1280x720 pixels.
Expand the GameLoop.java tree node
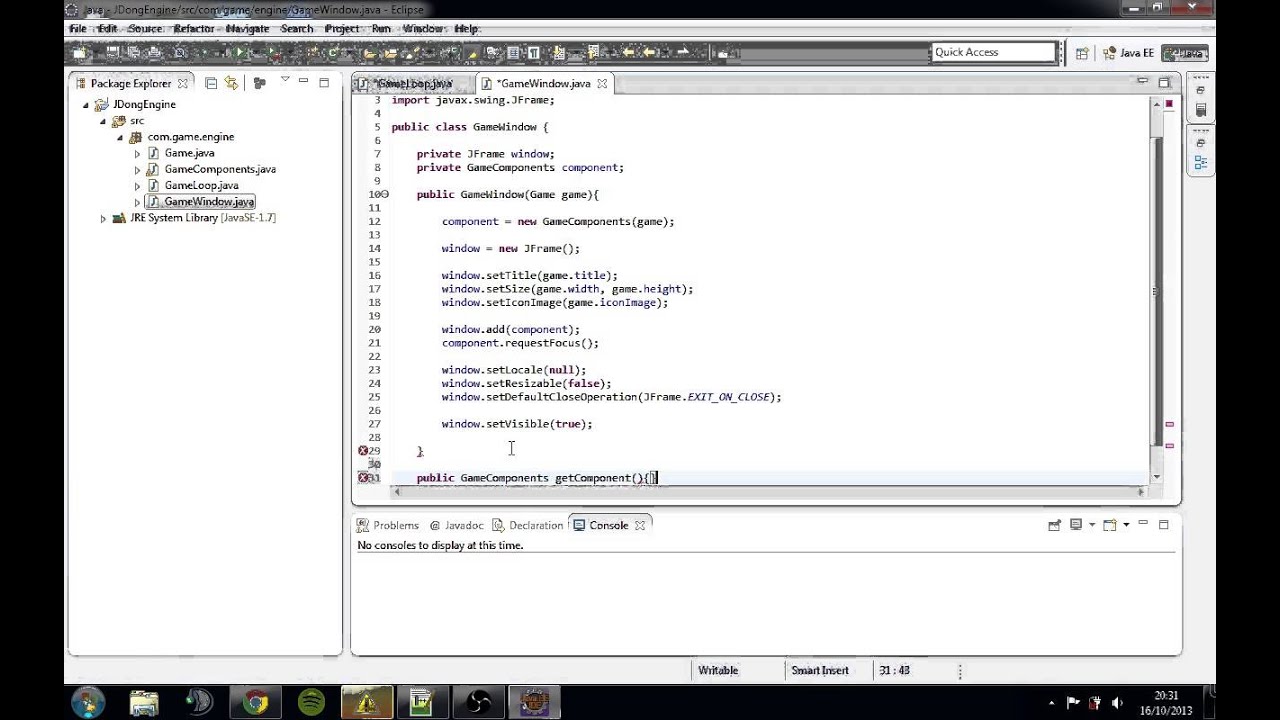coord(138,186)
